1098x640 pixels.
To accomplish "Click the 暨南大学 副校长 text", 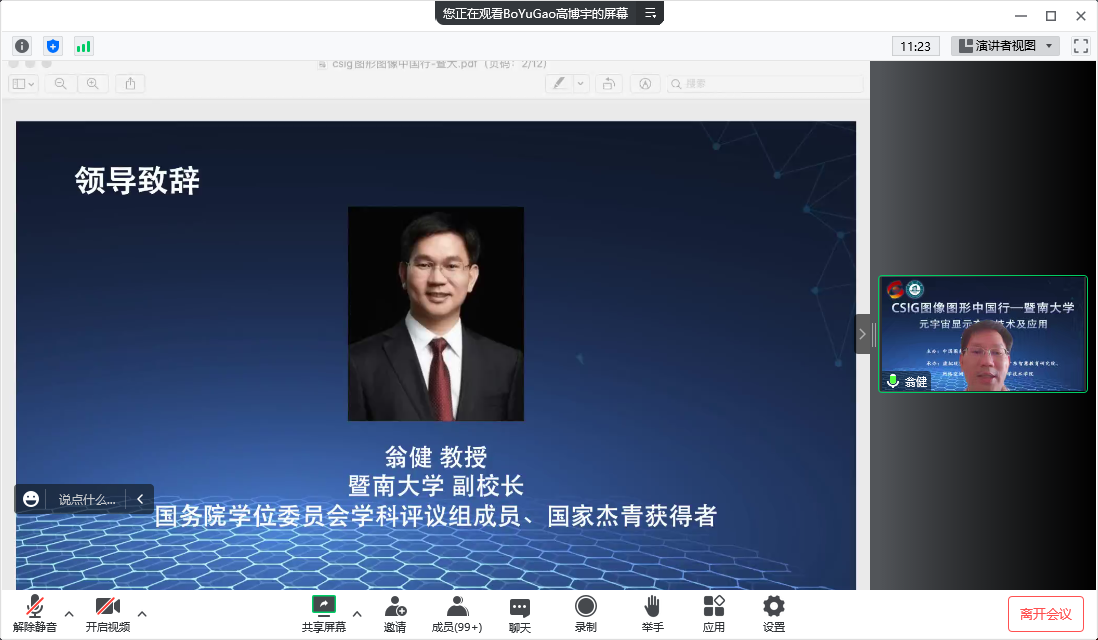I will [x=436, y=486].
